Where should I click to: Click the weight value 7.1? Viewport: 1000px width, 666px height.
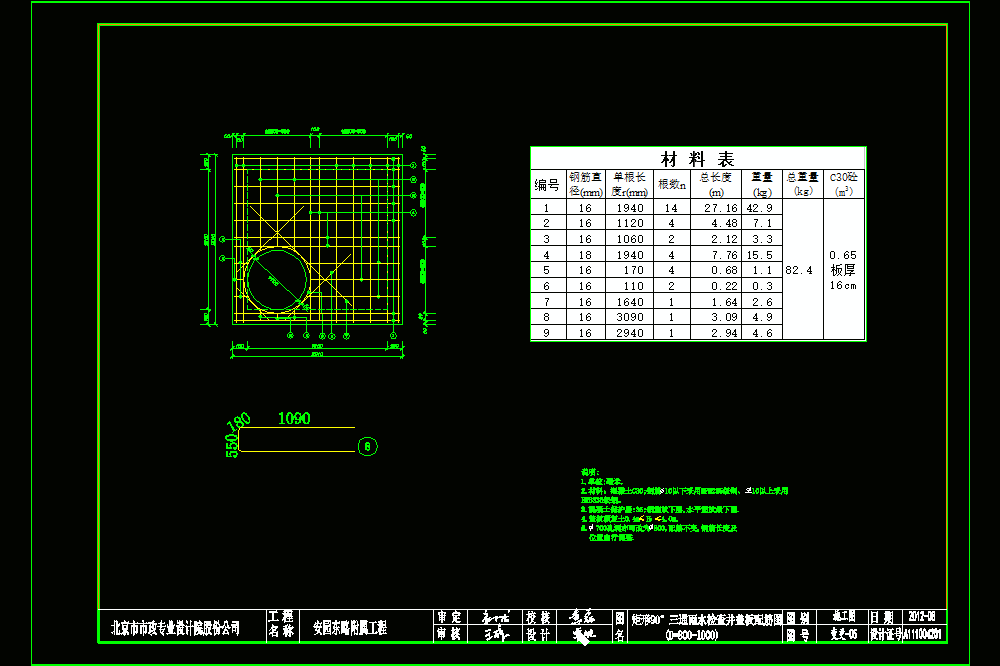click(763, 223)
